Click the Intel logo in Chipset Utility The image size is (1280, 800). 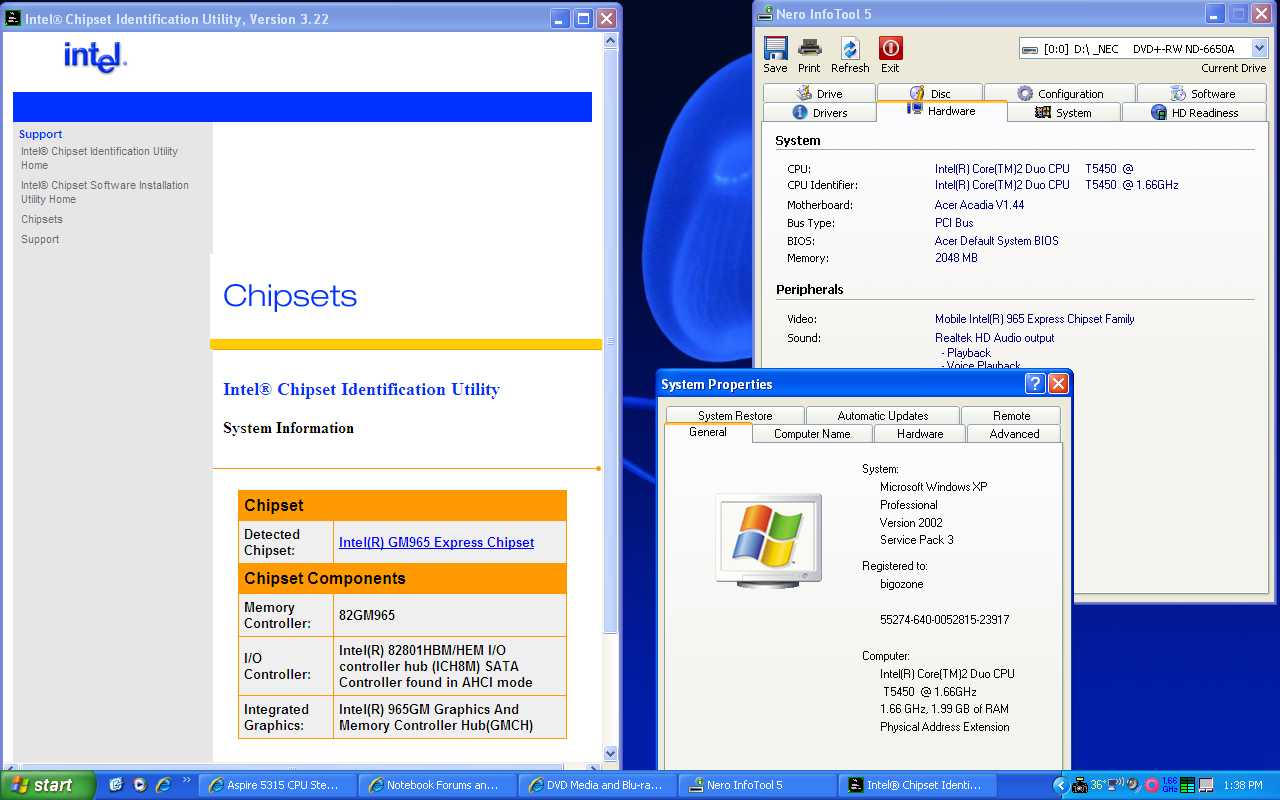(96, 56)
